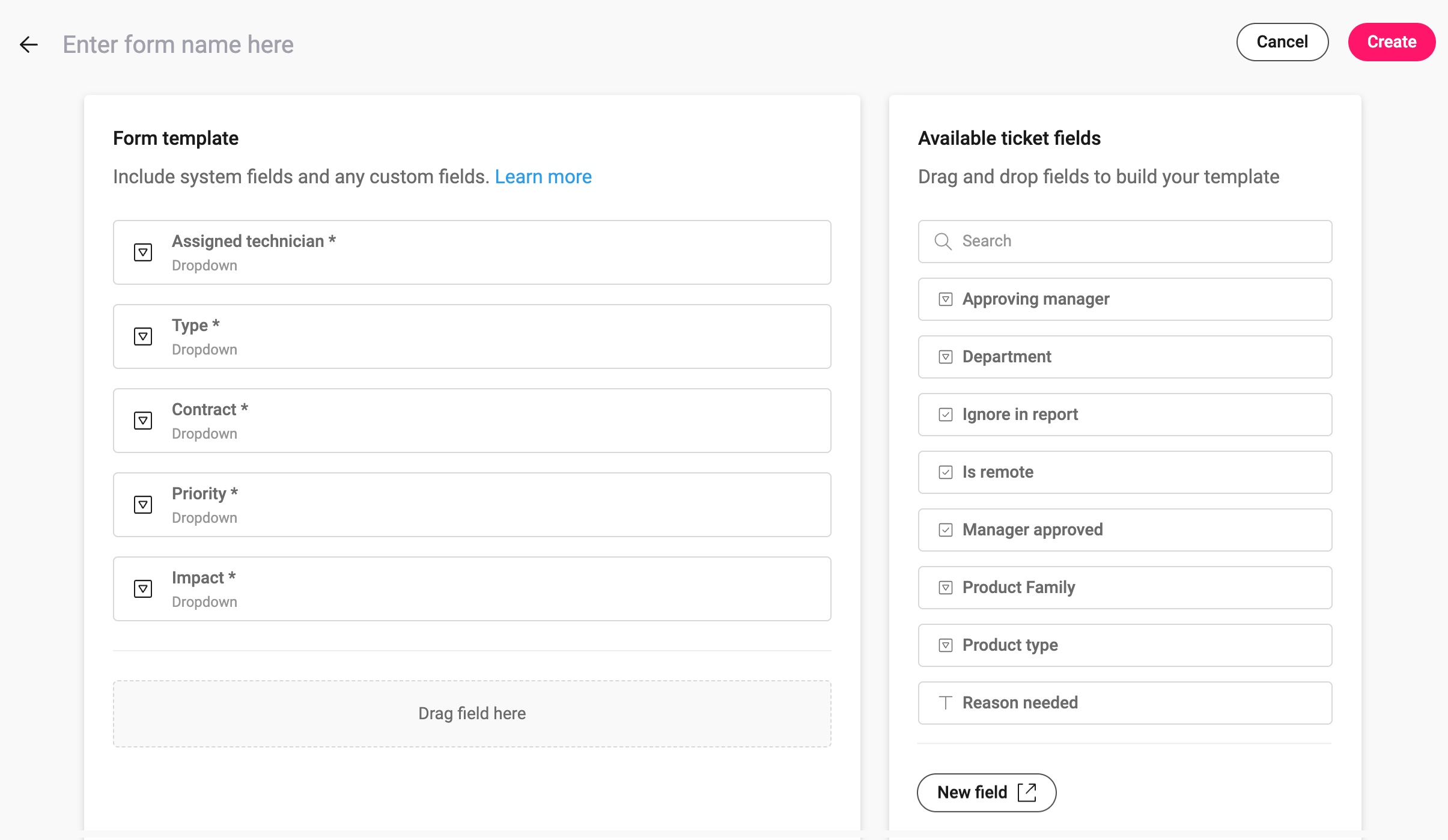Select the Type dropdown field
The height and width of the screenshot is (840, 1448).
pyautogui.click(x=472, y=336)
